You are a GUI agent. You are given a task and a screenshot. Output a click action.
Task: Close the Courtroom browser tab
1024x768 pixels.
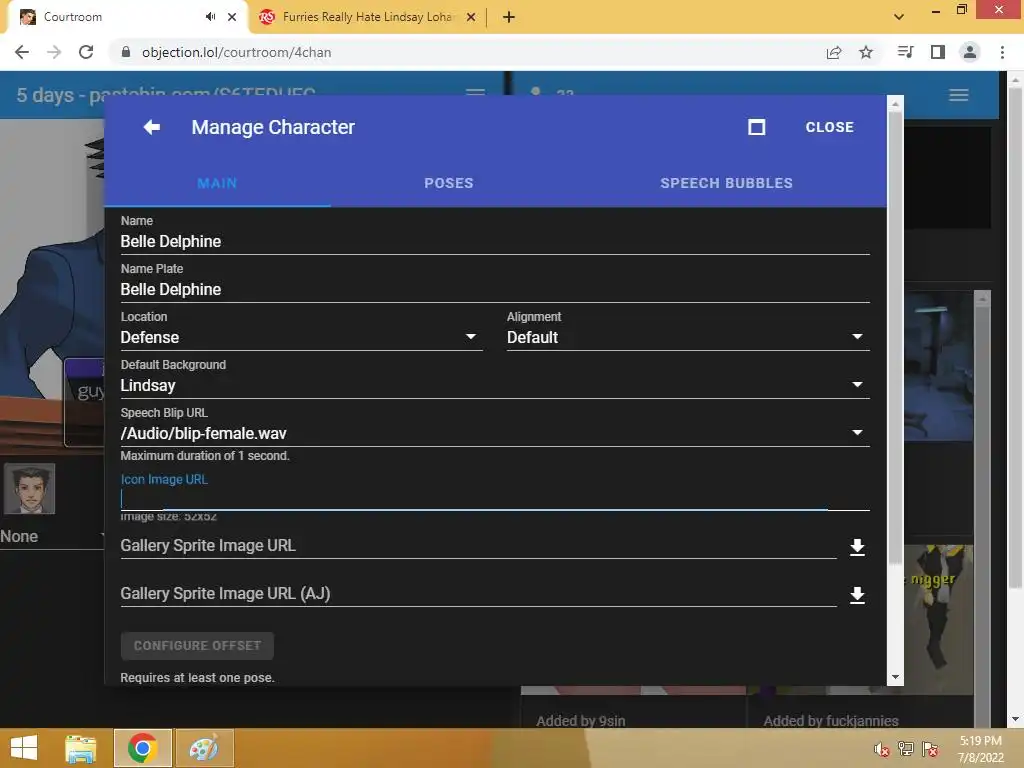click(232, 17)
